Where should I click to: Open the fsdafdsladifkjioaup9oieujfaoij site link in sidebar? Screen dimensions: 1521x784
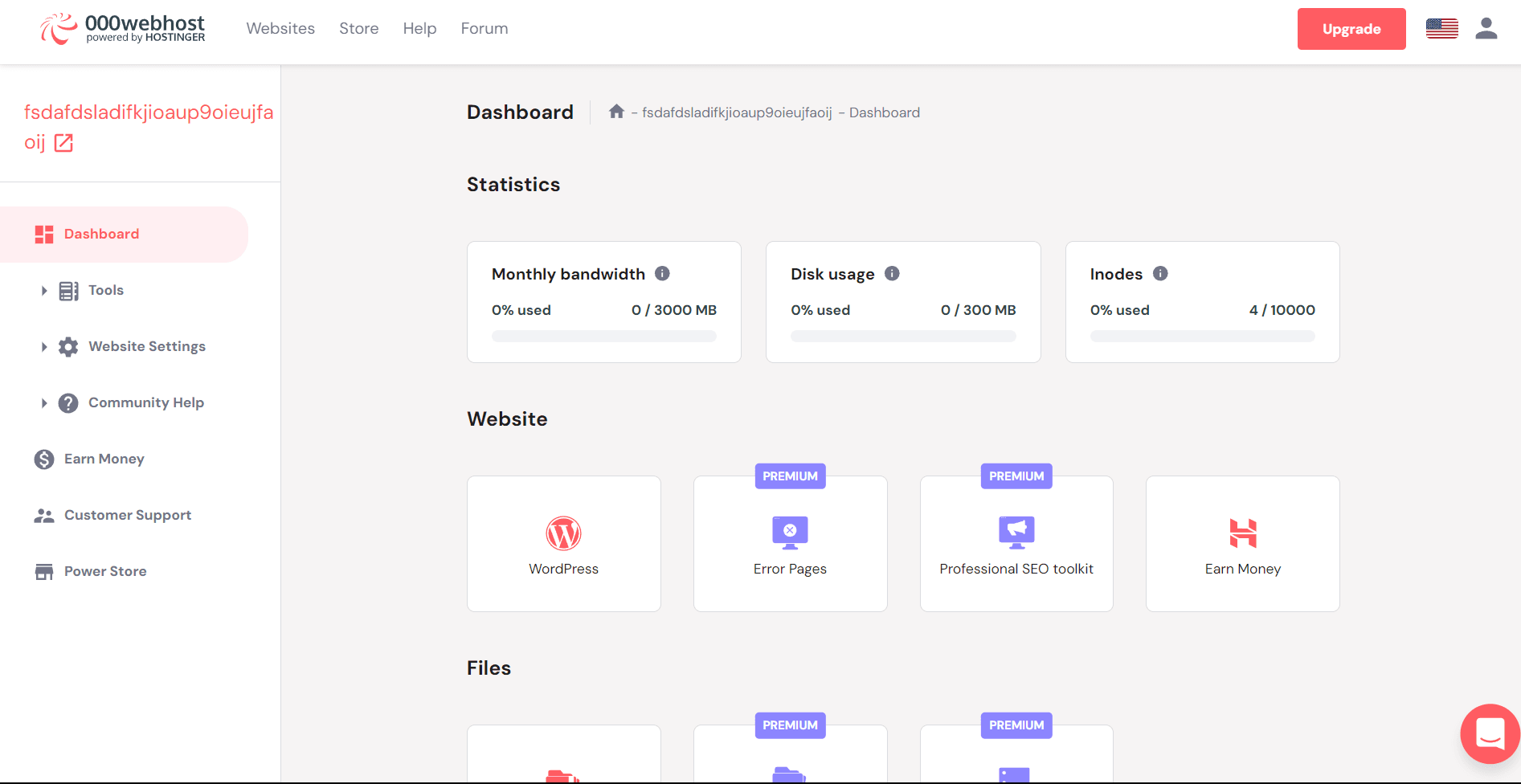point(149,127)
